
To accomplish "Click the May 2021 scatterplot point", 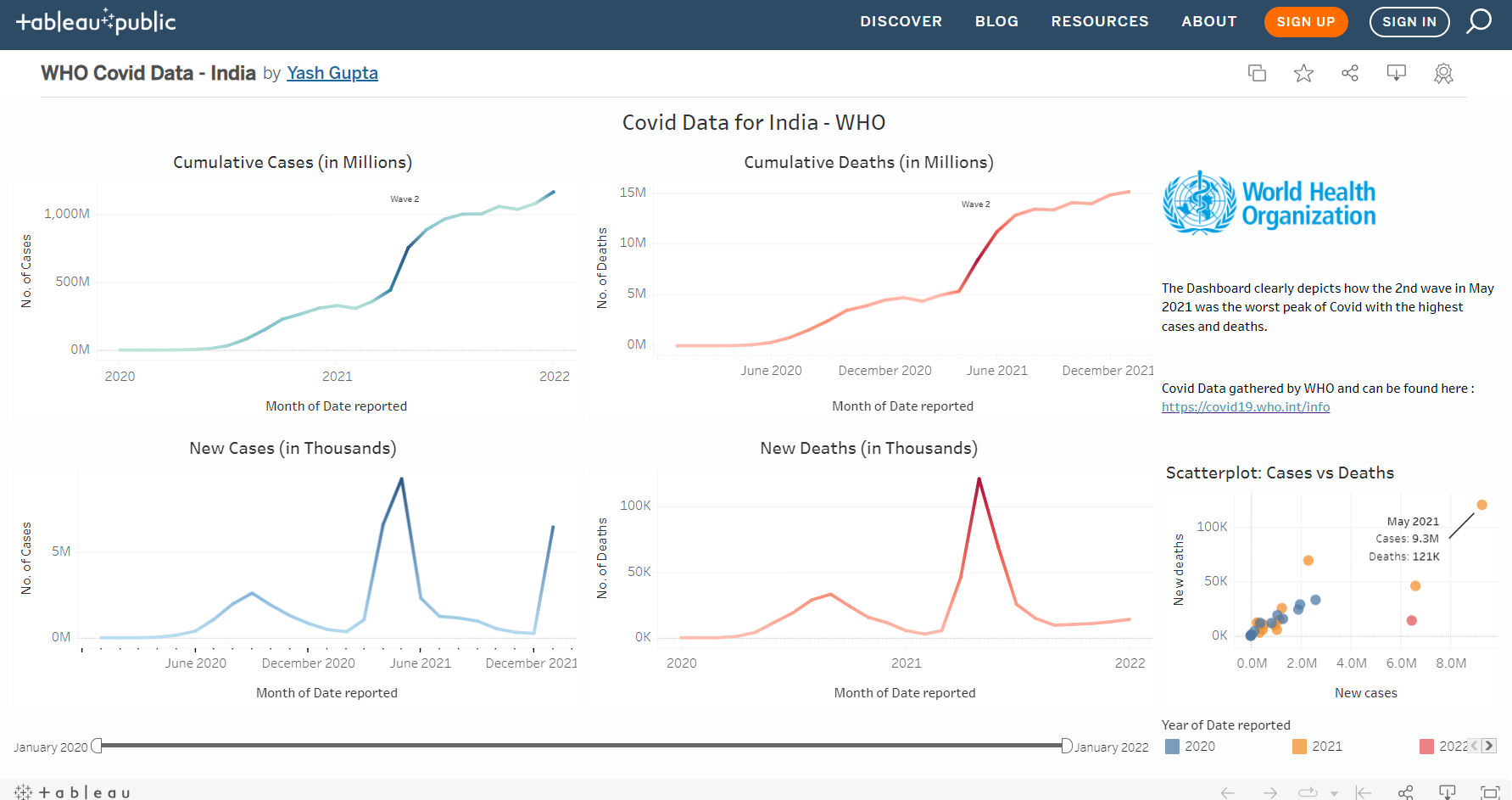I will tap(1482, 505).
